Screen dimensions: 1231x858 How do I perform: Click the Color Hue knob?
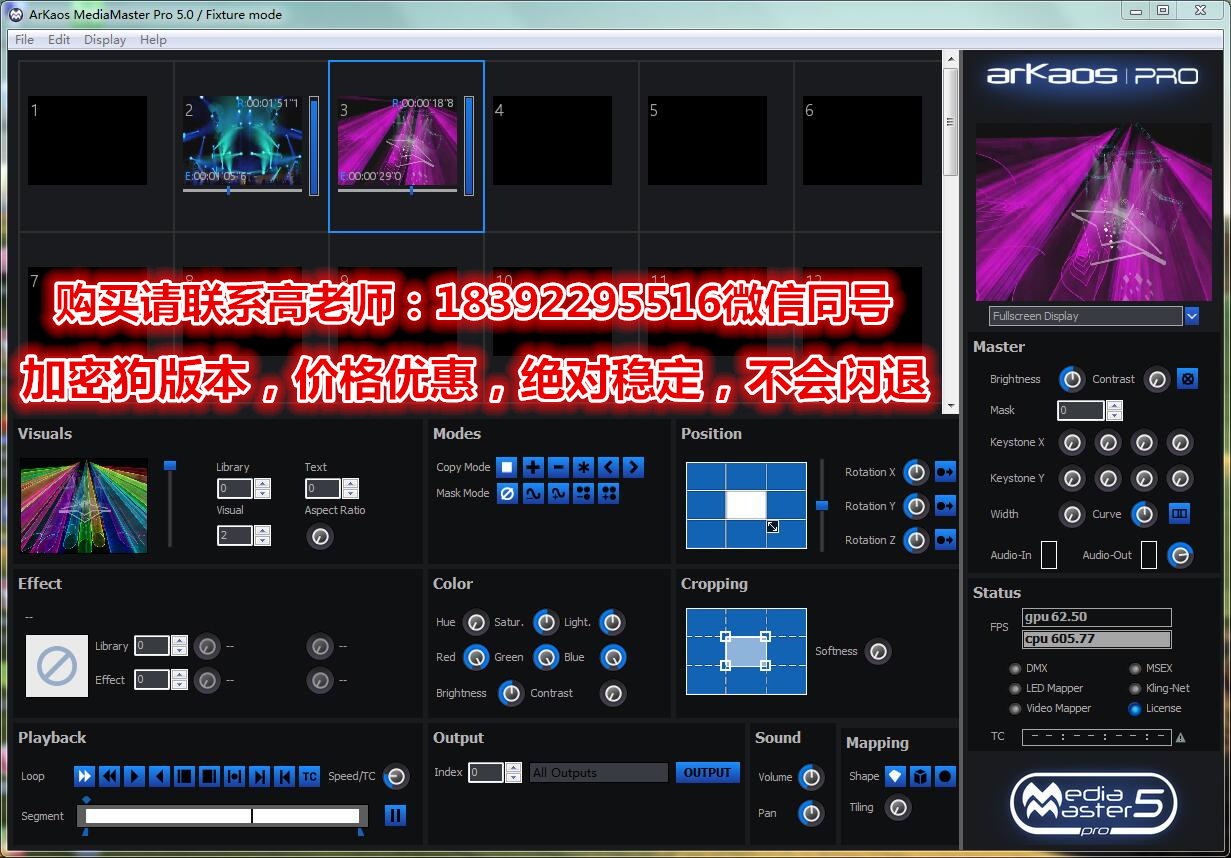tap(476, 622)
